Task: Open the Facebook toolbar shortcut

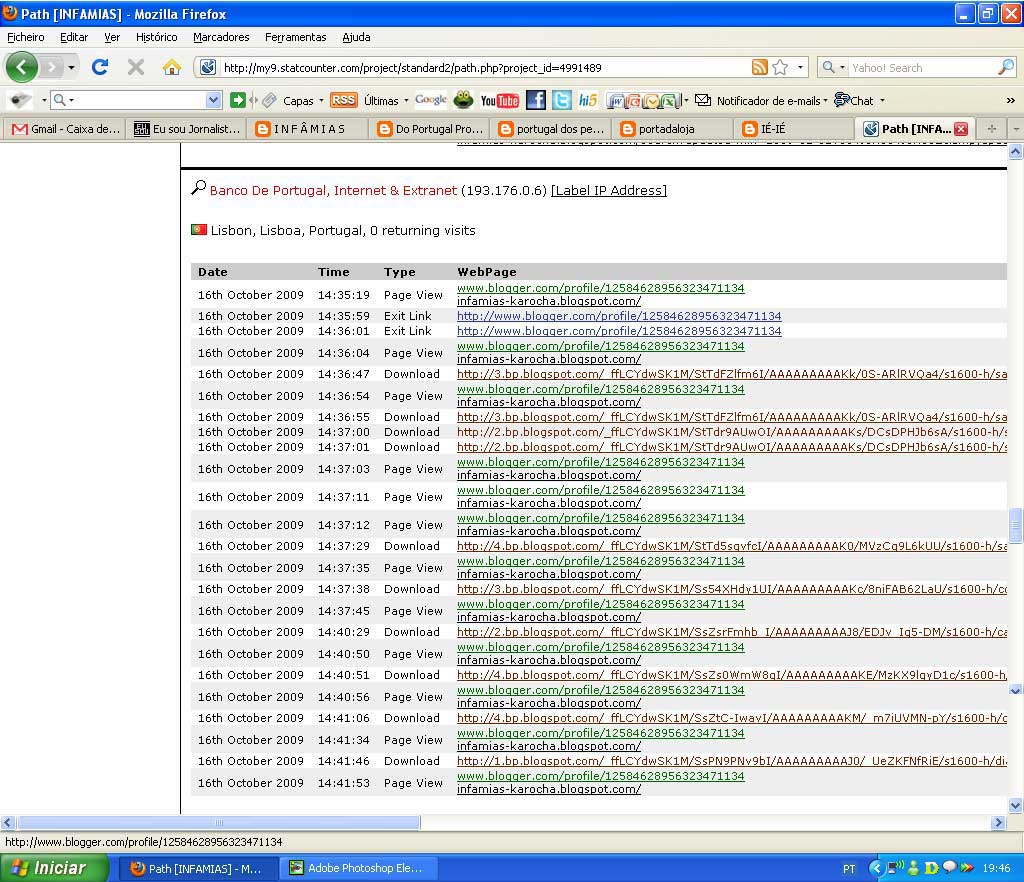Action: (x=536, y=100)
